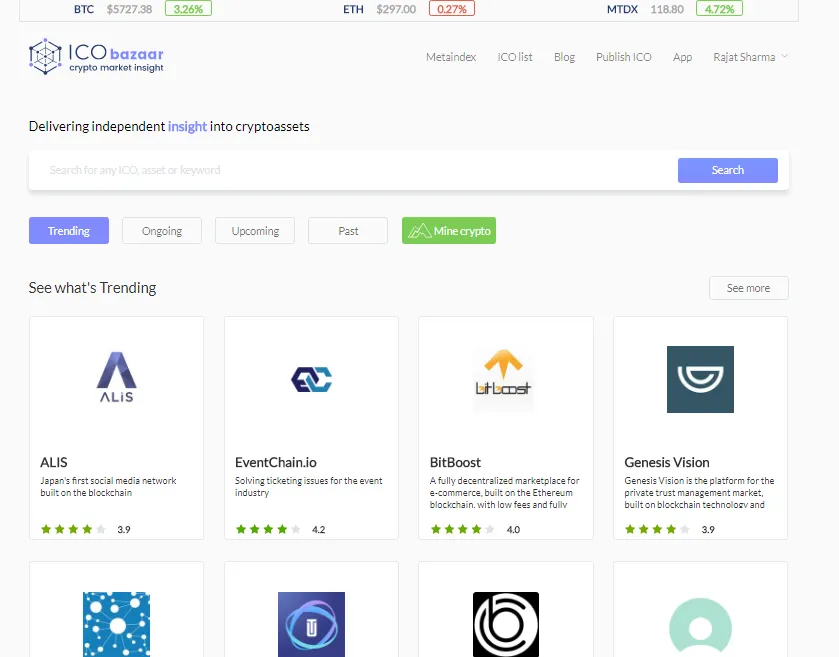Image resolution: width=839 pixels, height=657 pixels.
Task: Click the MTDX ticker symbol
Action: (622, 9)
